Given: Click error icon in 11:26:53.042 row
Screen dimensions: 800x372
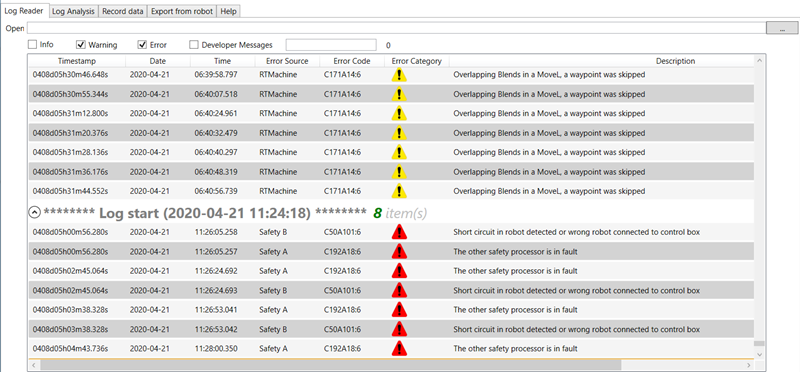Looking at the screenshot, I should [399, 329].
